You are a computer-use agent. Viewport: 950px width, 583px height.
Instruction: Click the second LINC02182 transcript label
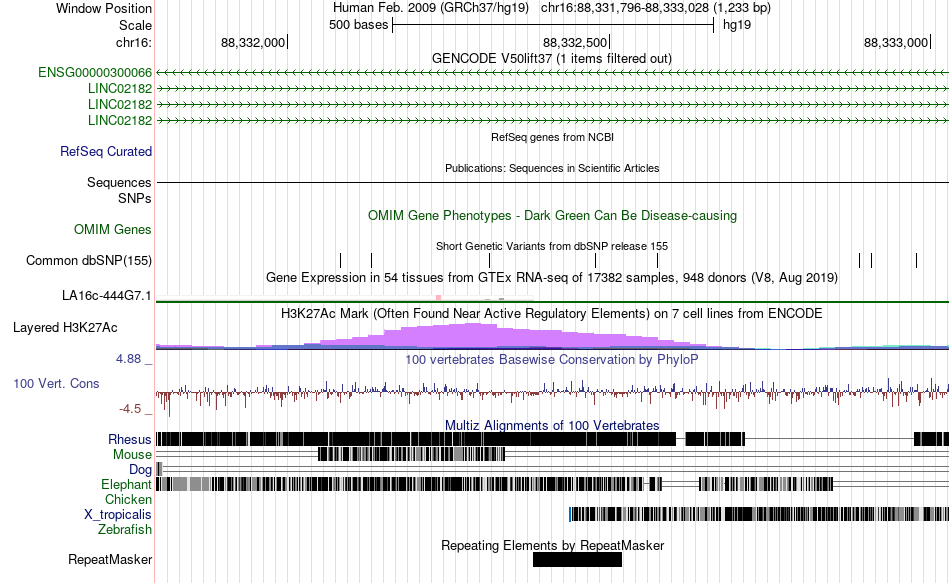click(120, 104)
